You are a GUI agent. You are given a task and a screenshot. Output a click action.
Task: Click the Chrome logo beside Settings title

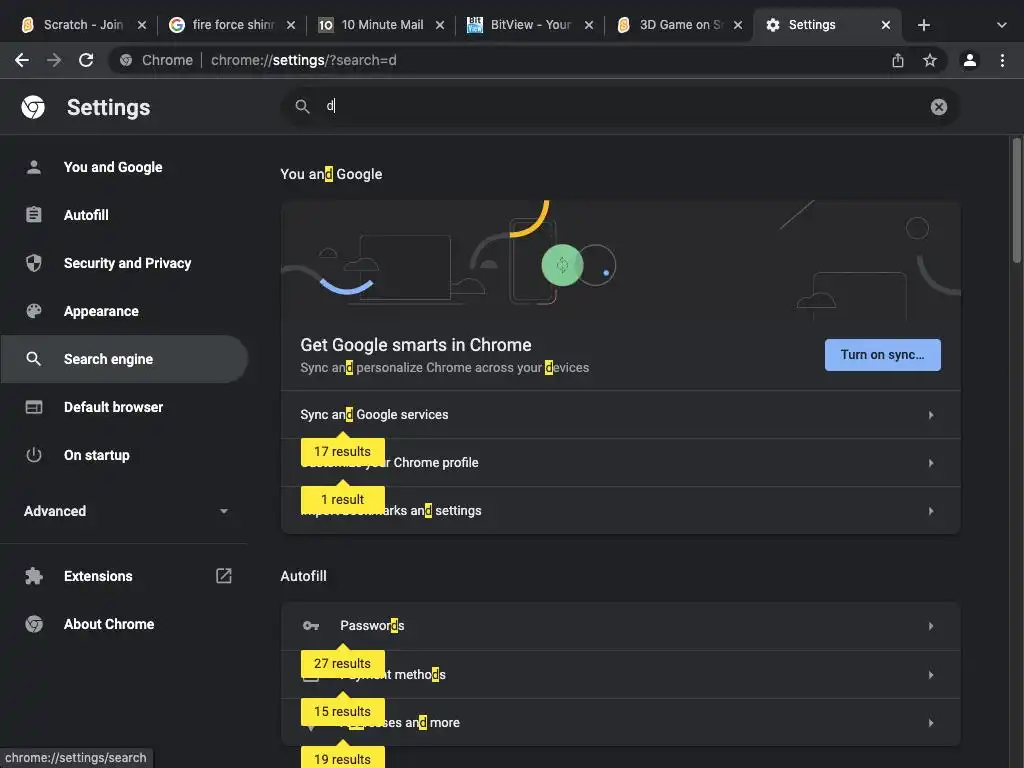point(33,107)
